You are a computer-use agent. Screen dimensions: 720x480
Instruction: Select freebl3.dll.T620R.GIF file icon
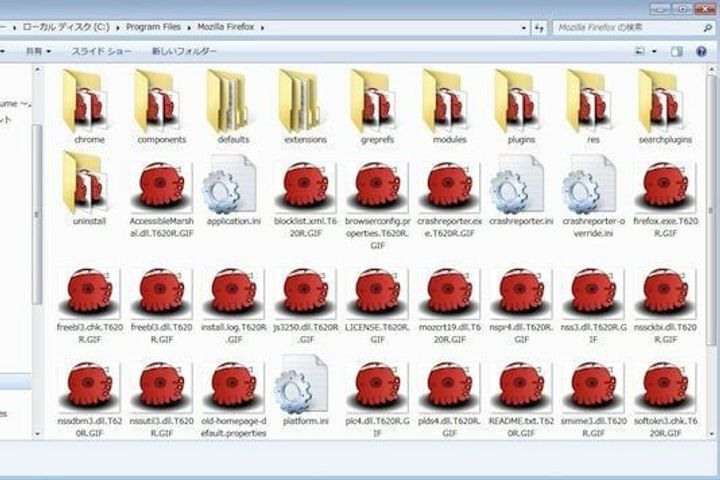[x=161, y=293]
